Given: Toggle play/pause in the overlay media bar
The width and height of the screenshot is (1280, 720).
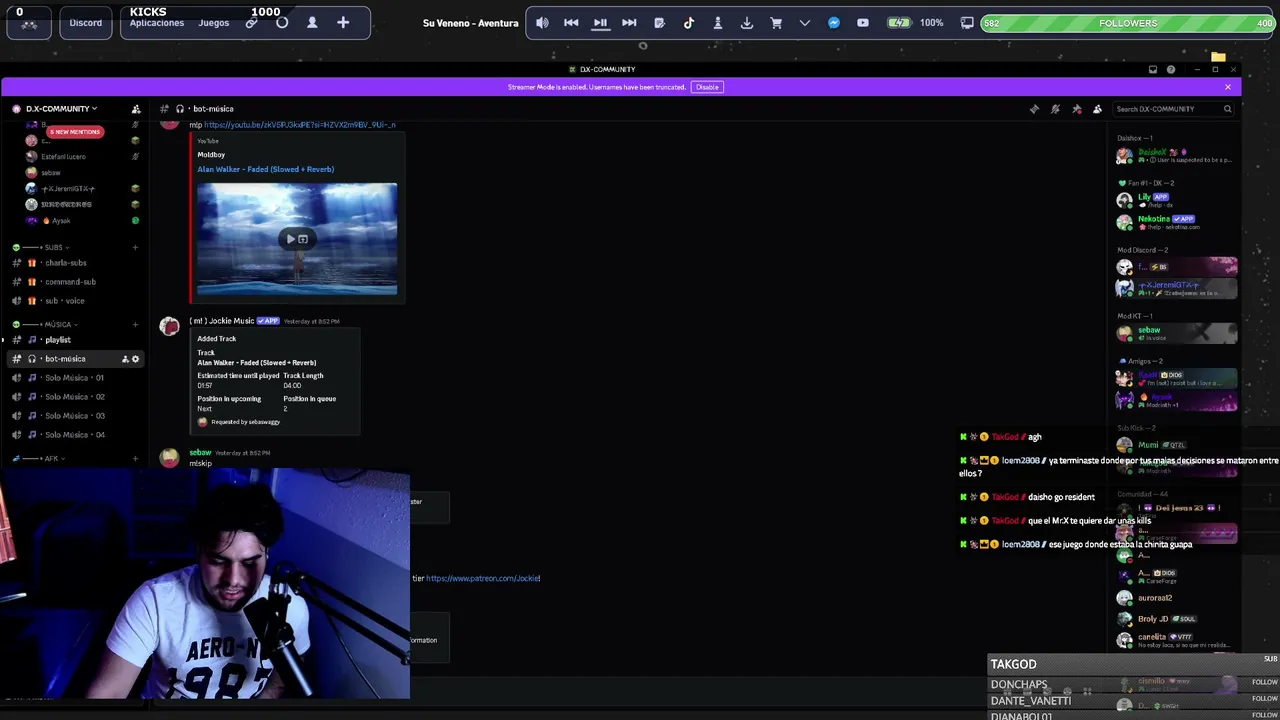Looking at the screenshot, I should (x=600, y=23).
